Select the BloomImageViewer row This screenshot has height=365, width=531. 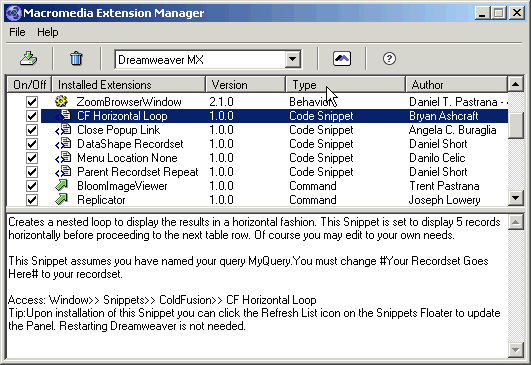pos(257,186)
